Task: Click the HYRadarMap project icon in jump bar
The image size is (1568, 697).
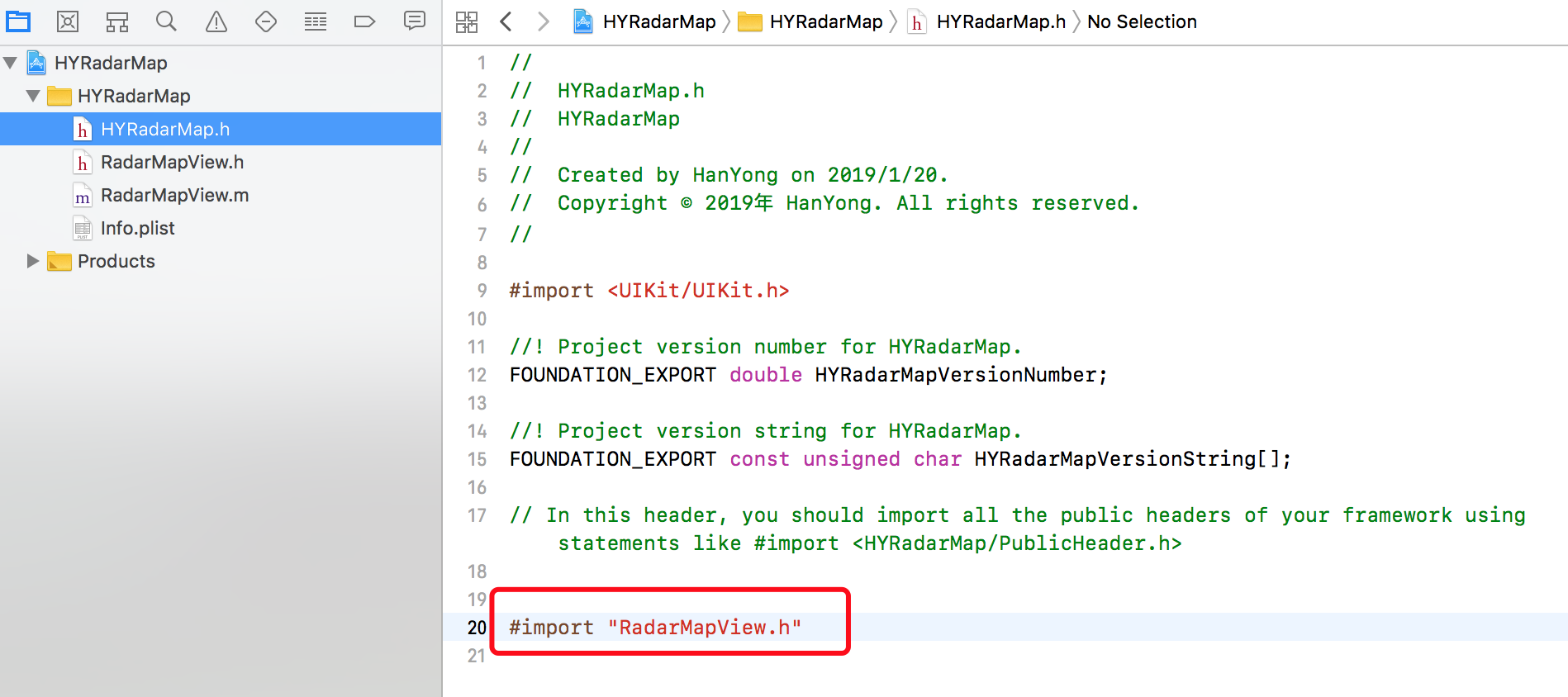Action: (x=583, y=21)
